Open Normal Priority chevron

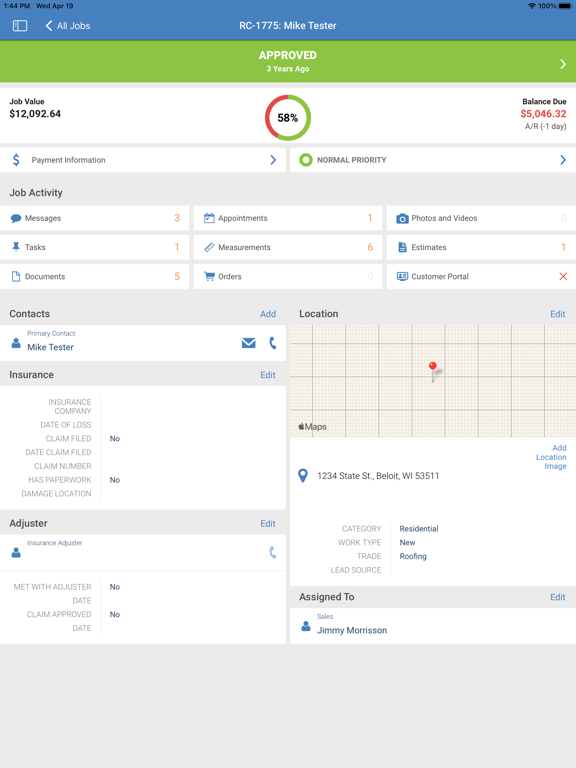click(563, 160)
